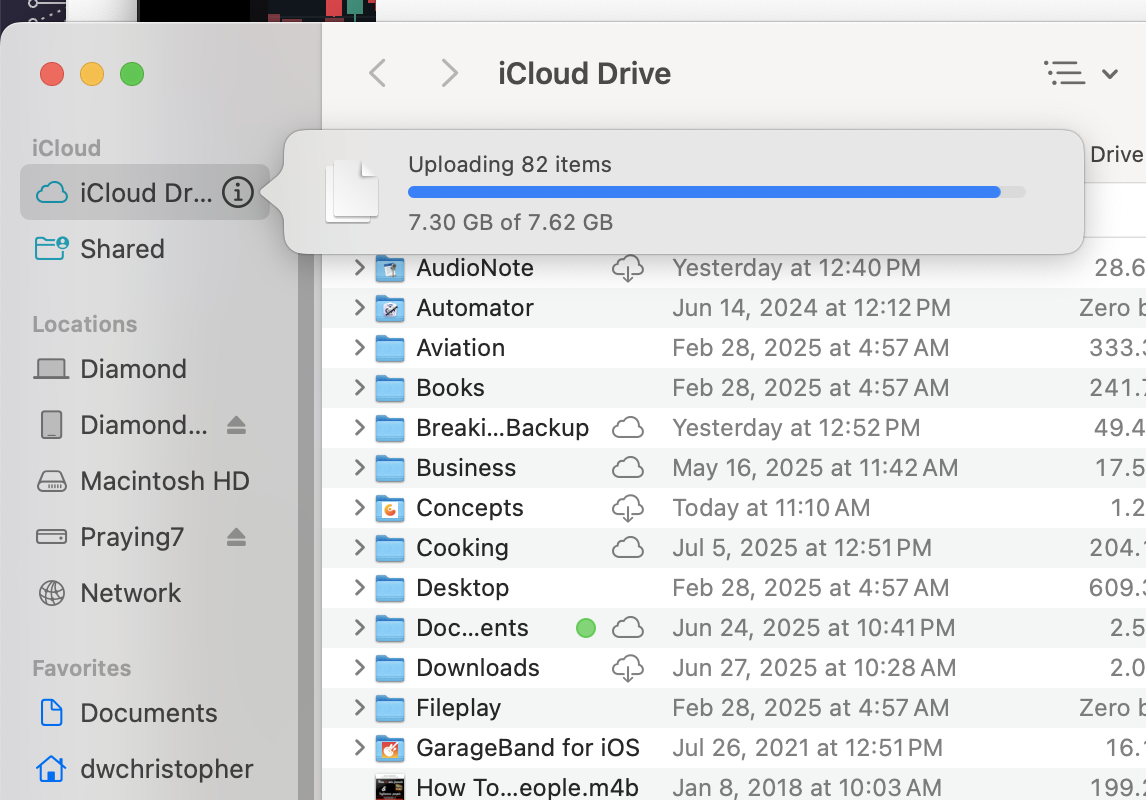The image size is (1146, 800).
Task: Expand the AudioNote folder
Action: tap(359, 267)
